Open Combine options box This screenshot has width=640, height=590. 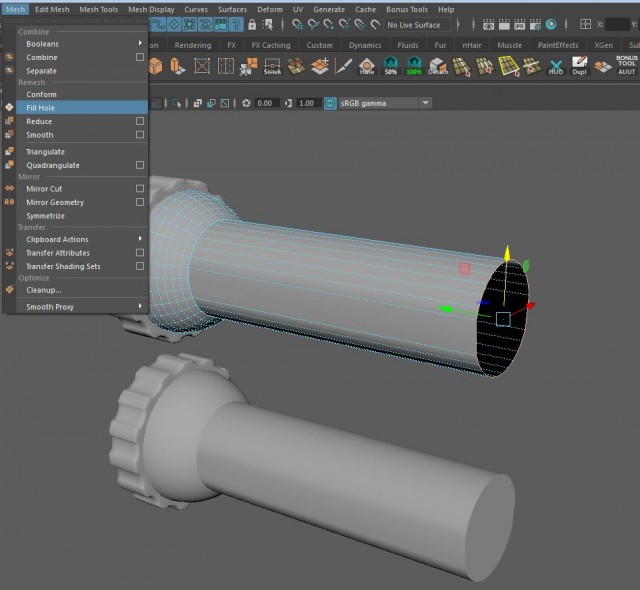[x=140, y=57]
